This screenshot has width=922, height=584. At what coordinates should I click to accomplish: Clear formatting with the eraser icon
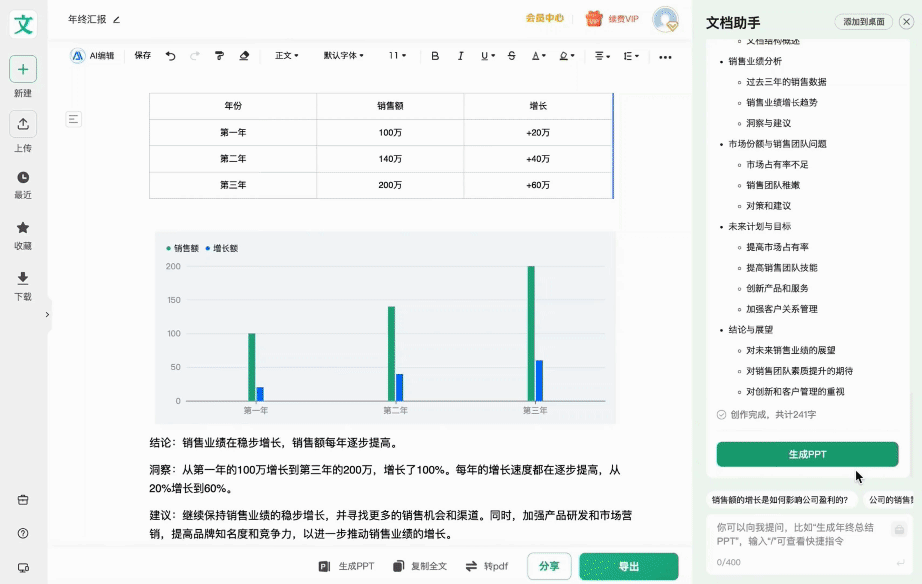243,57
